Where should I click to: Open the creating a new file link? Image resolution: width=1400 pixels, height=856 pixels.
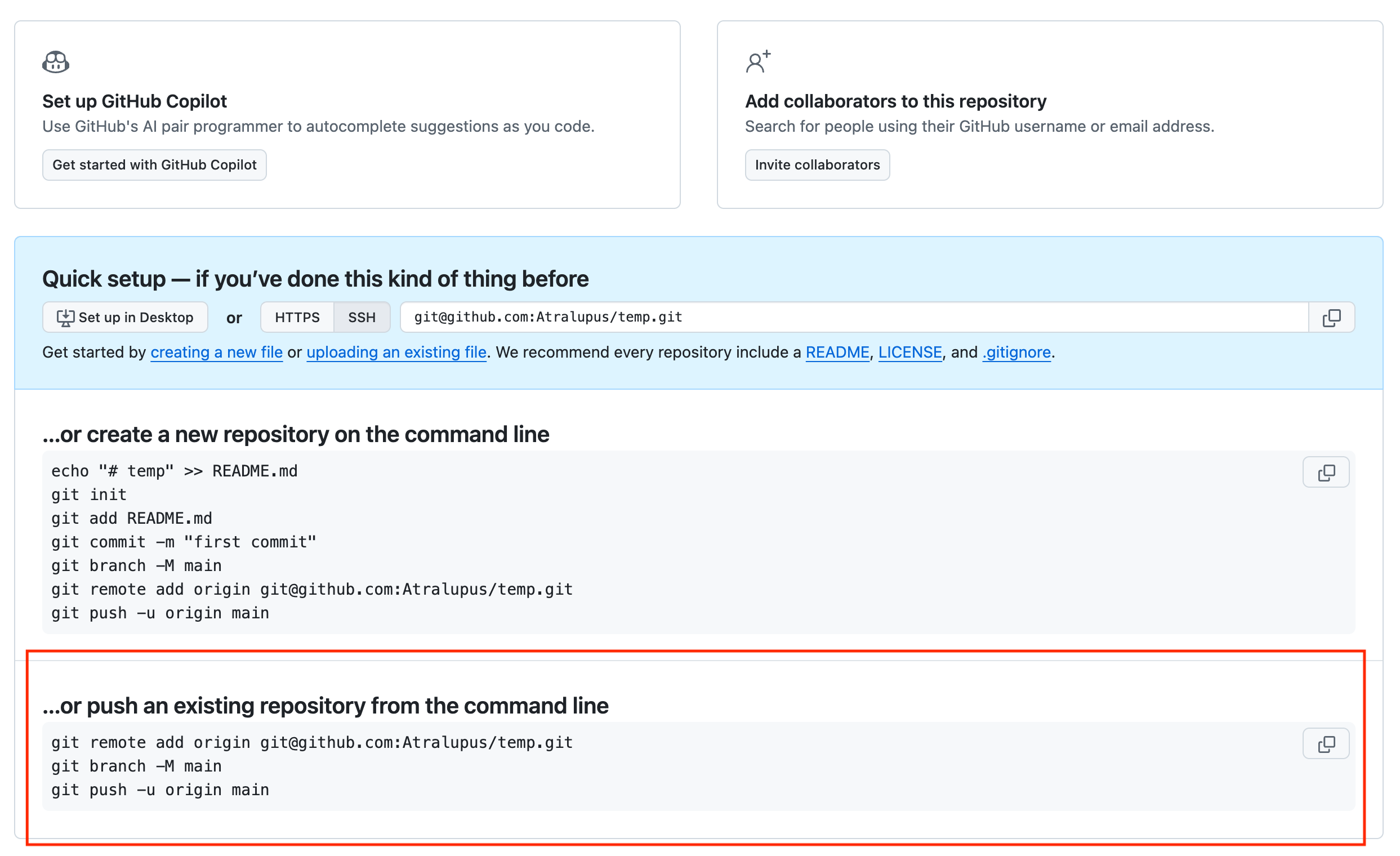(x=216, y=352)
